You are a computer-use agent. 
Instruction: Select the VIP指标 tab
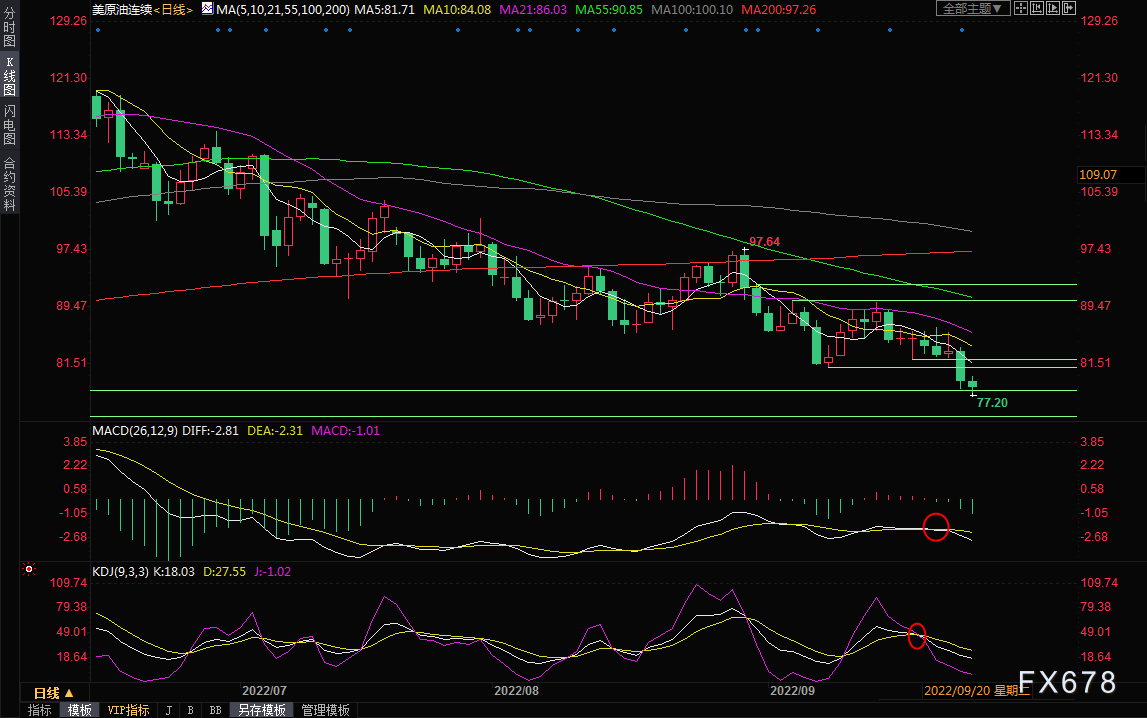pyautogui.click(x=128, y=710)
